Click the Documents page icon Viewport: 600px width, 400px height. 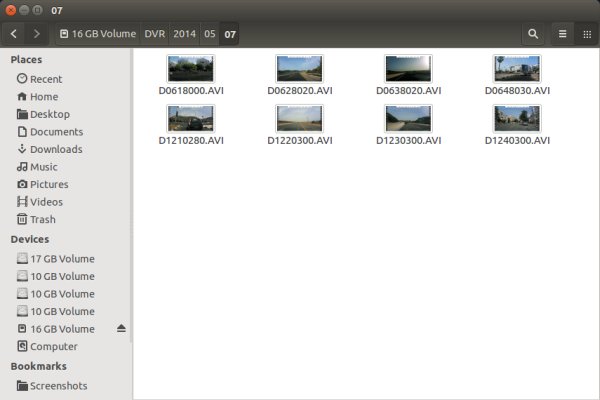tap(22, 132)
